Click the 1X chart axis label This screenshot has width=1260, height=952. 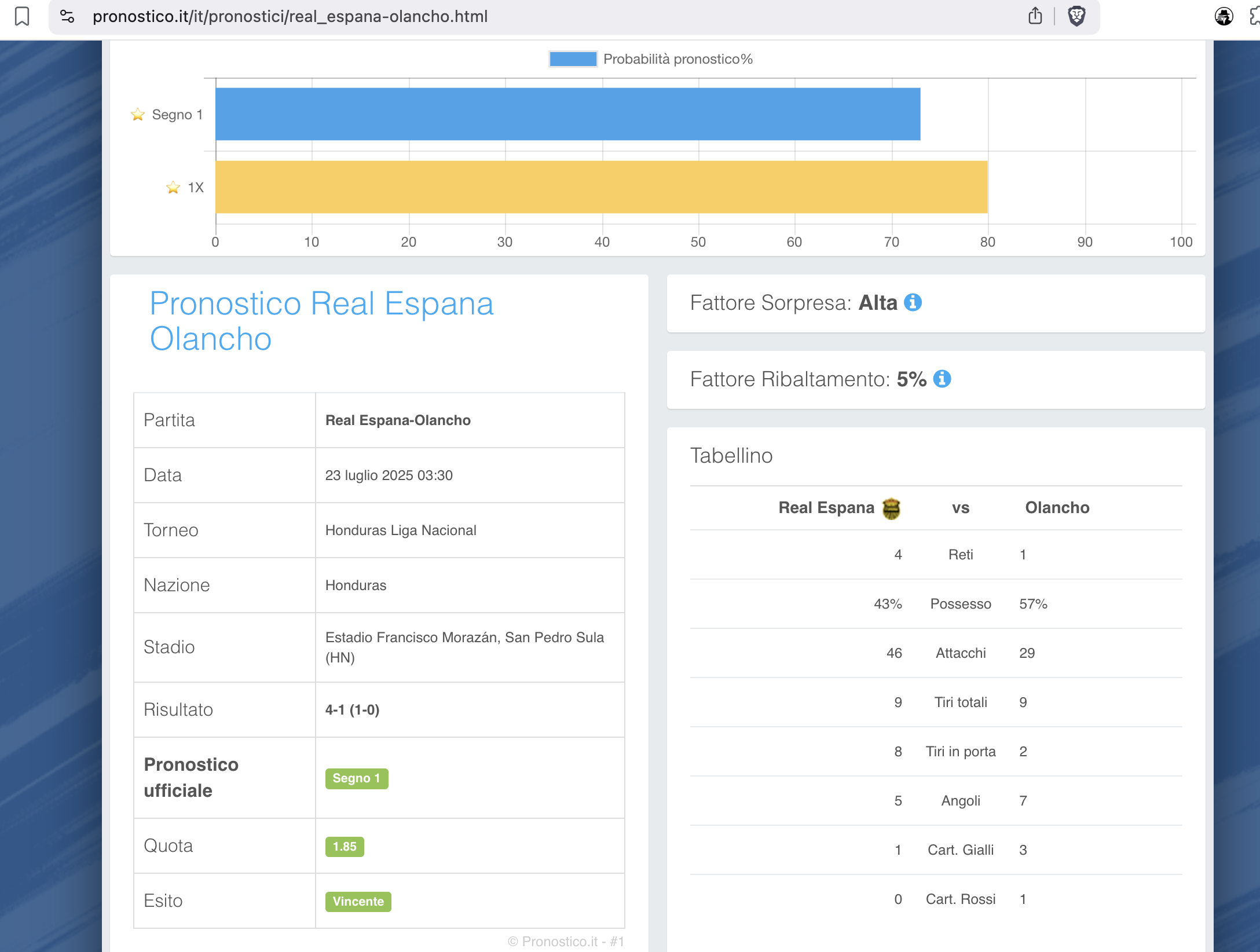[196, 188]
